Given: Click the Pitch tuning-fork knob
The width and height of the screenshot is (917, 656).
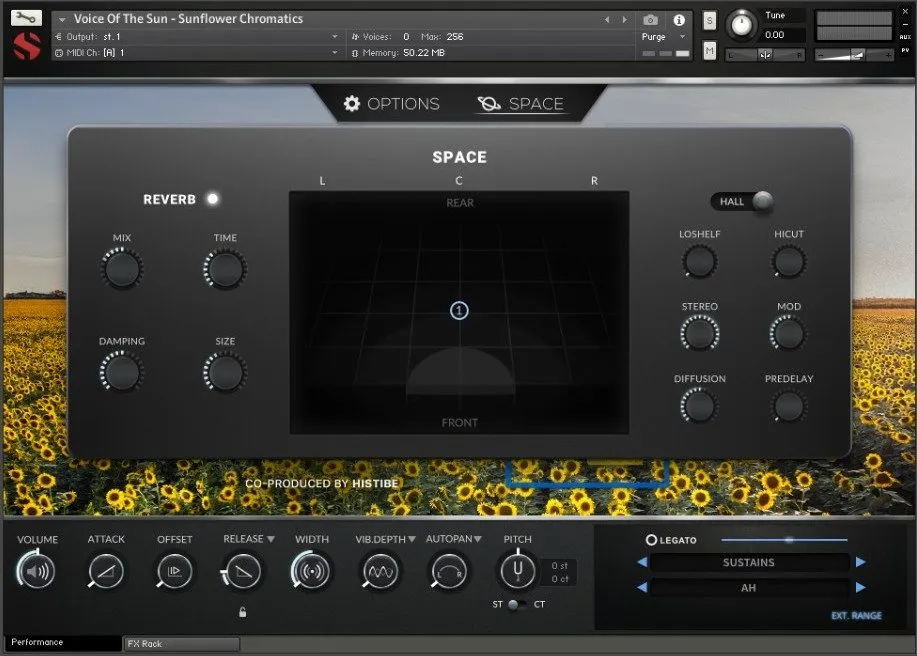Looking at the screenshot, I should pos(518,570).
